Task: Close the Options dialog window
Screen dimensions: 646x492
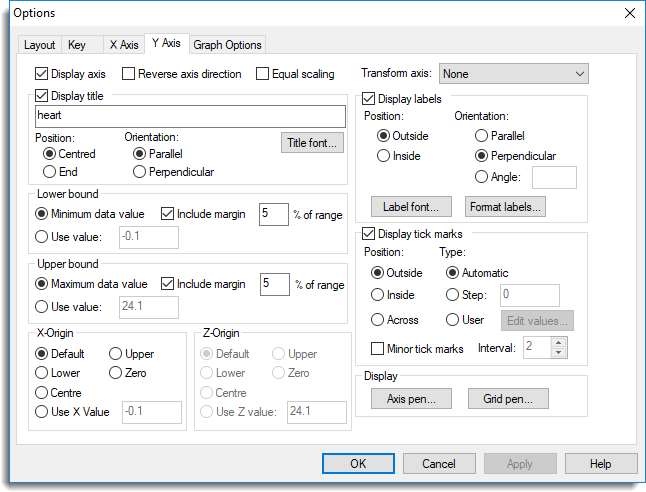Action: click(629, 13)
